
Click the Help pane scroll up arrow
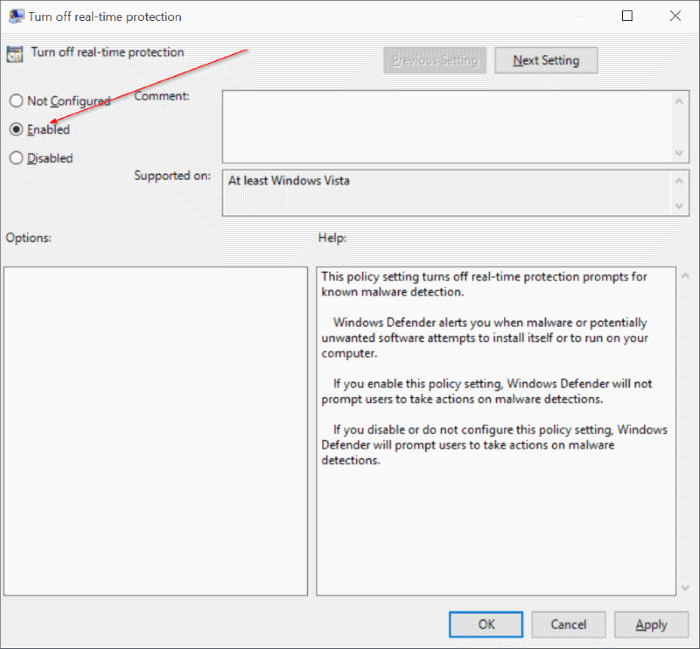pos(686,277)
